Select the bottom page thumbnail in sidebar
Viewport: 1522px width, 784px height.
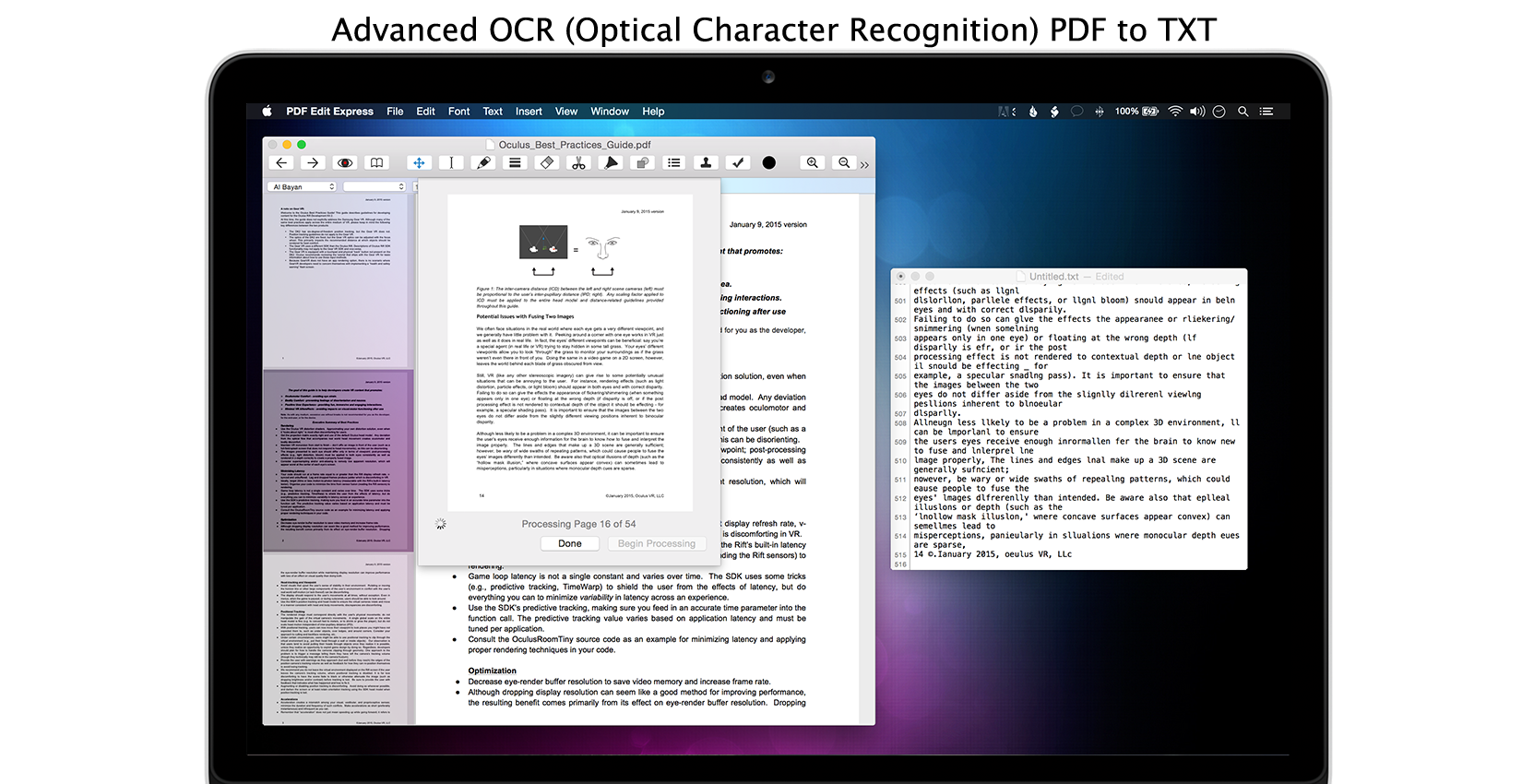pyautogui.click(x=338, y=639)
